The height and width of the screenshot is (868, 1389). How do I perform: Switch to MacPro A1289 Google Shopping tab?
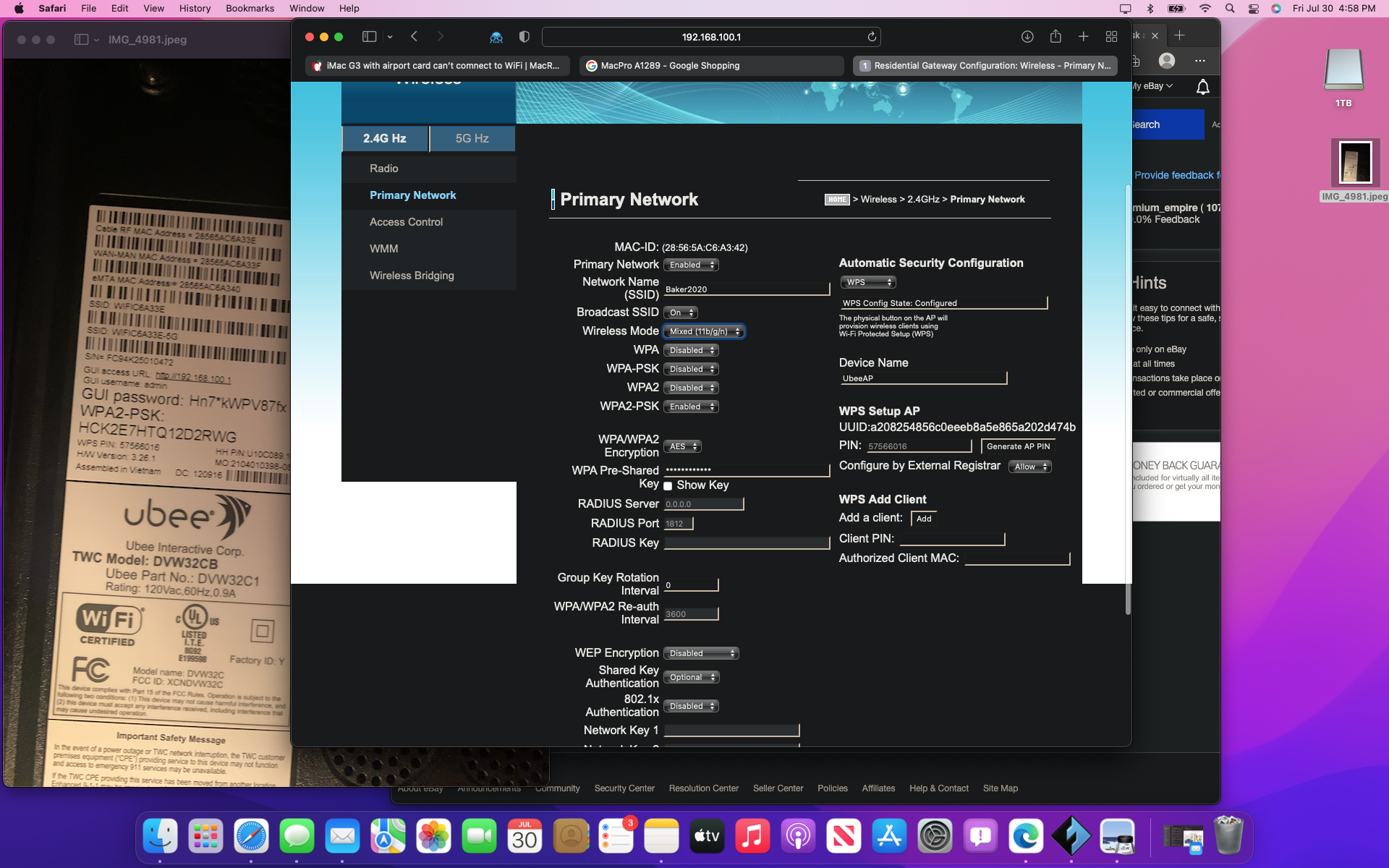[x=711, y=66]
